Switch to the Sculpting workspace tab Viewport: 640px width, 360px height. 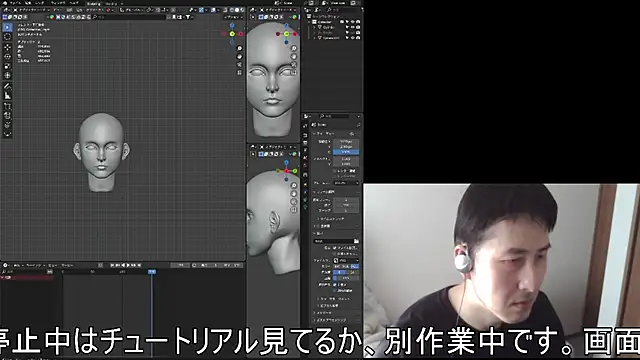pos(94,3)
